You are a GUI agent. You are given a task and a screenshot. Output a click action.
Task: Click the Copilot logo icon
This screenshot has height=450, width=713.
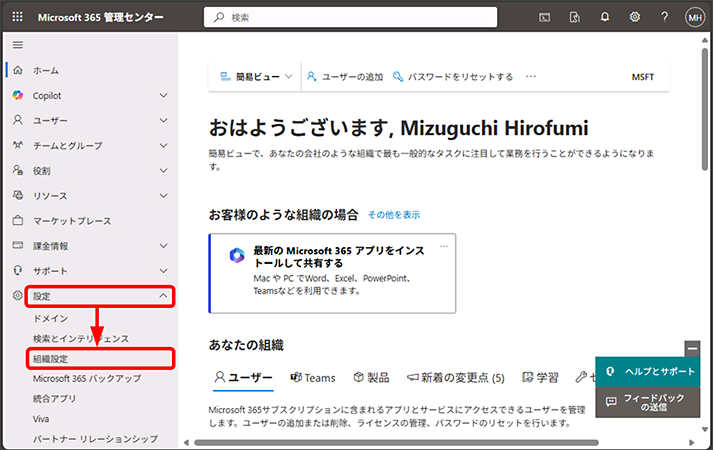[18, 95]
